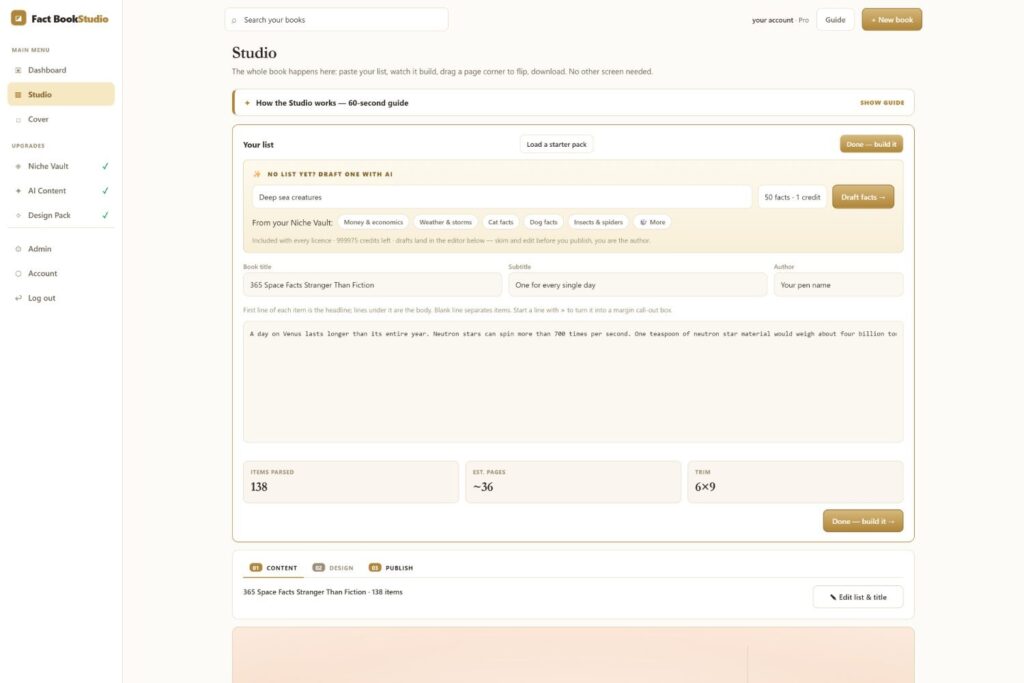Screen dimensions: 1024x683
Task: Click Load a starter pack
Action: point(556,144)
